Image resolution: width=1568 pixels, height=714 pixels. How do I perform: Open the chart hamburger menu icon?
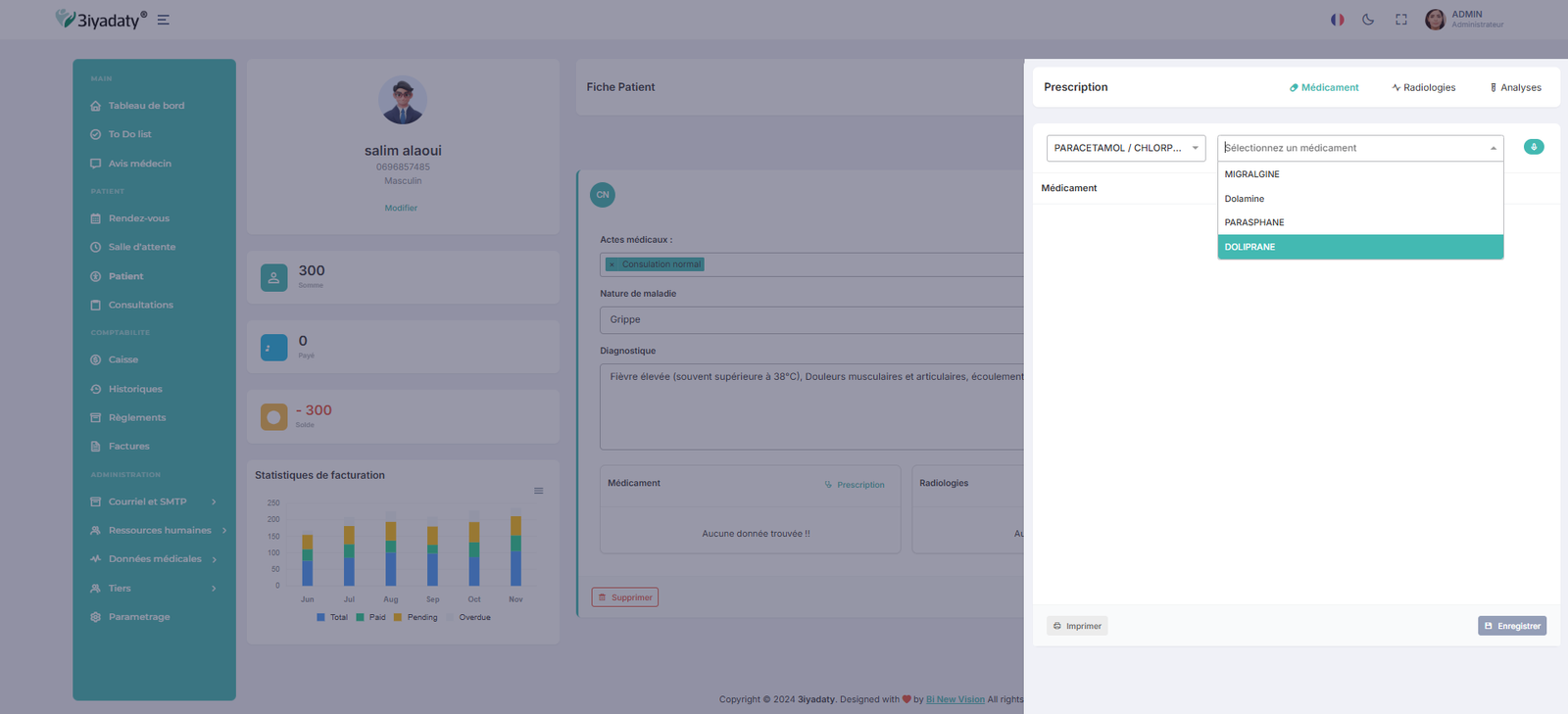click(x=538, y=491)
